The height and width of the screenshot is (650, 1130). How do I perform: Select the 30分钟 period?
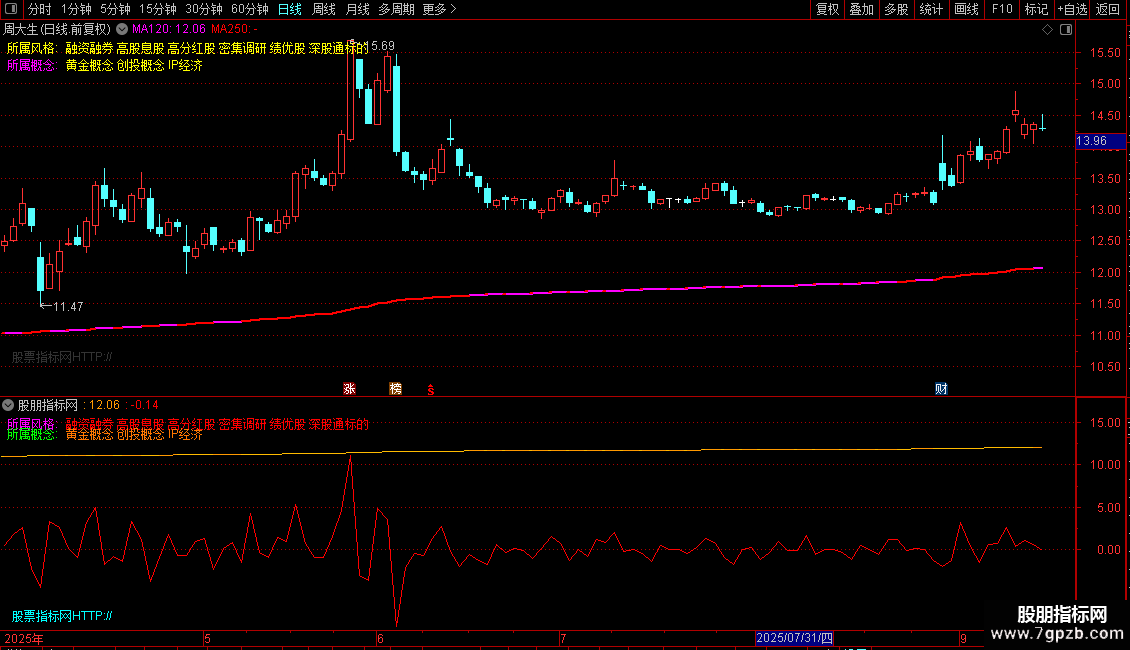(204, 9)
